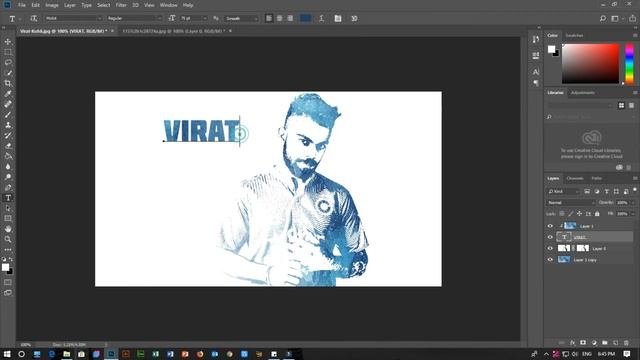Open the Properties panel icon

point(536,56)
